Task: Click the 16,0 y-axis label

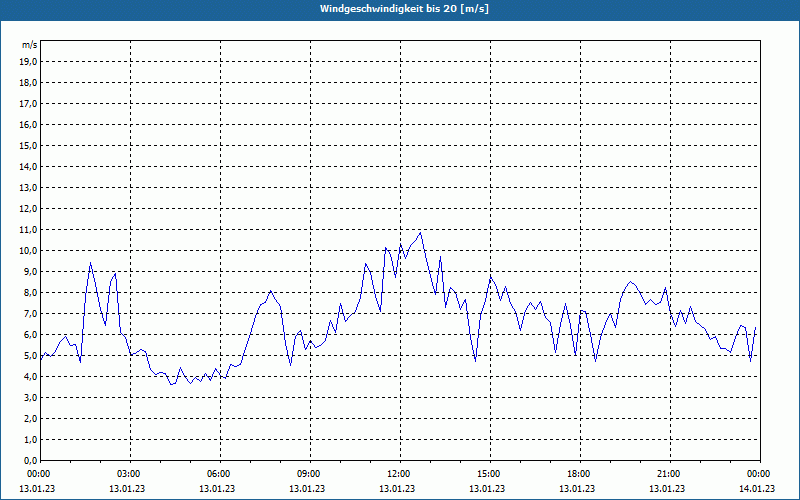Action: [x=28, y=124]
